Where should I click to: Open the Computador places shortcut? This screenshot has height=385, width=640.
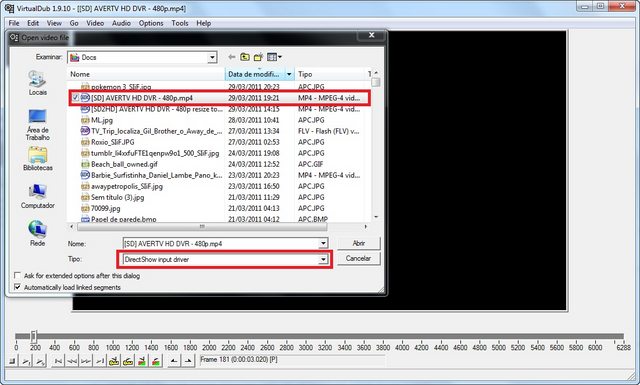pyautogui.click(x=38, y=196)
